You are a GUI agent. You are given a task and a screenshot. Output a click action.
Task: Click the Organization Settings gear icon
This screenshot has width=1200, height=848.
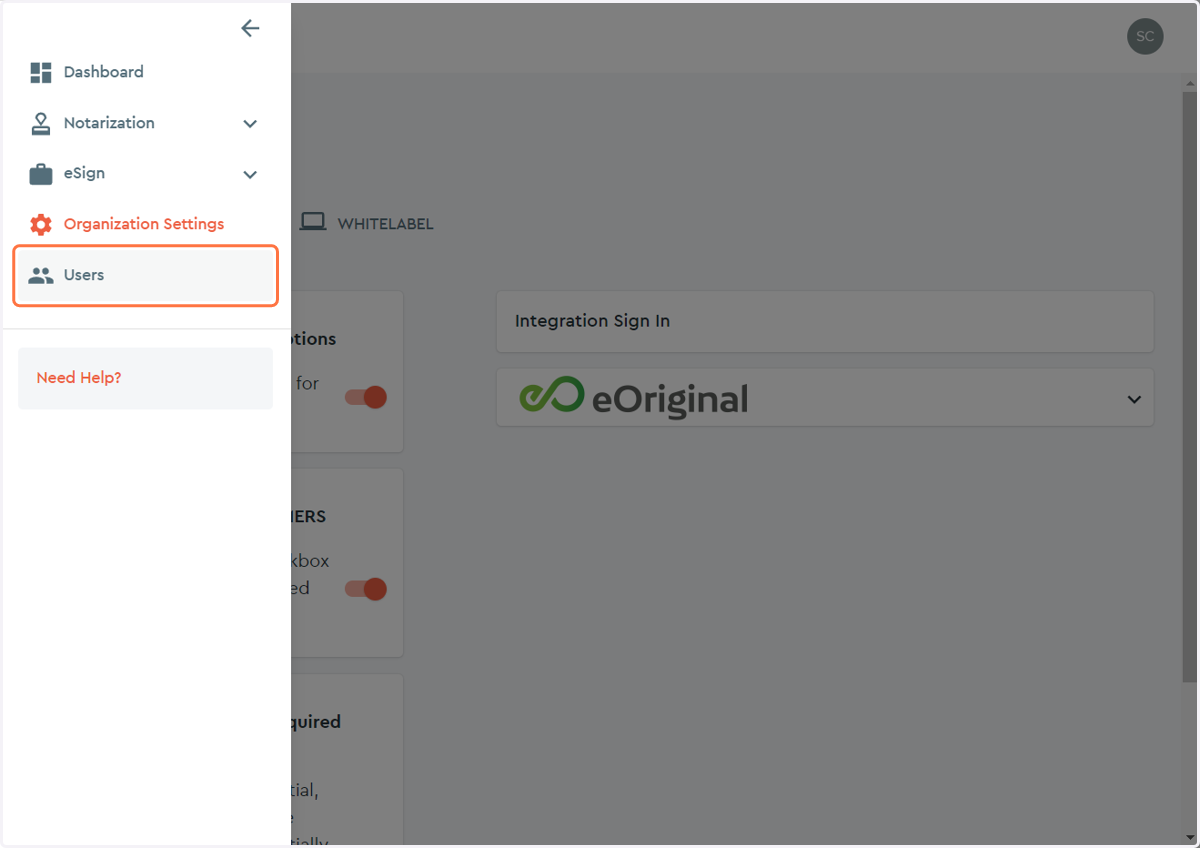click(41, 224)
